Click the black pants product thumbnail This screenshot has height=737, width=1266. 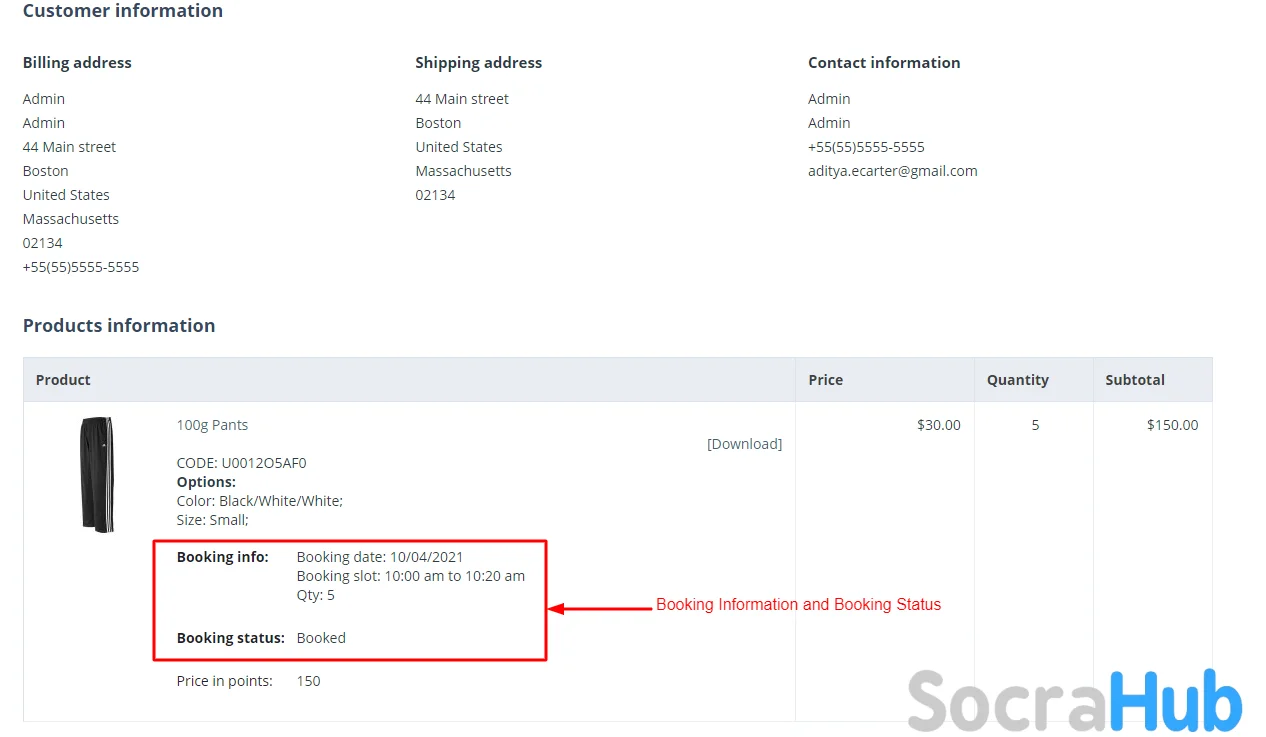pyautogui.click(x=97, y=474)
